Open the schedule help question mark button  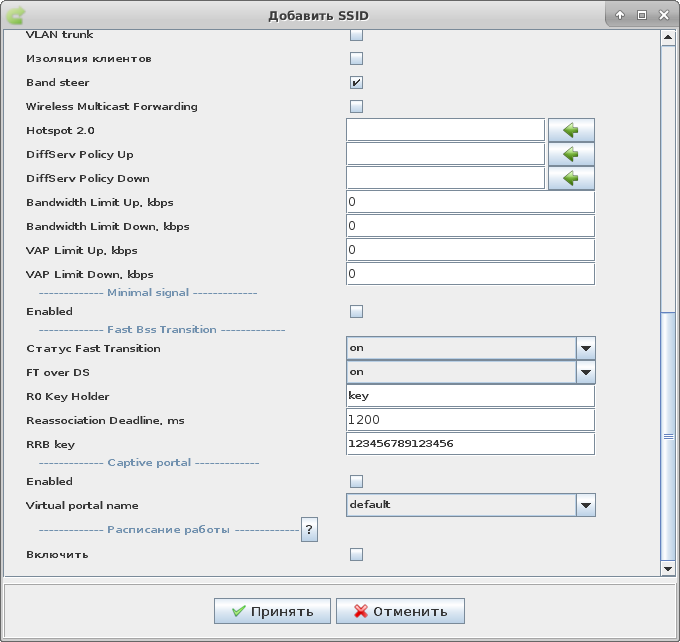pyautogui.click(x=310, y=530)
